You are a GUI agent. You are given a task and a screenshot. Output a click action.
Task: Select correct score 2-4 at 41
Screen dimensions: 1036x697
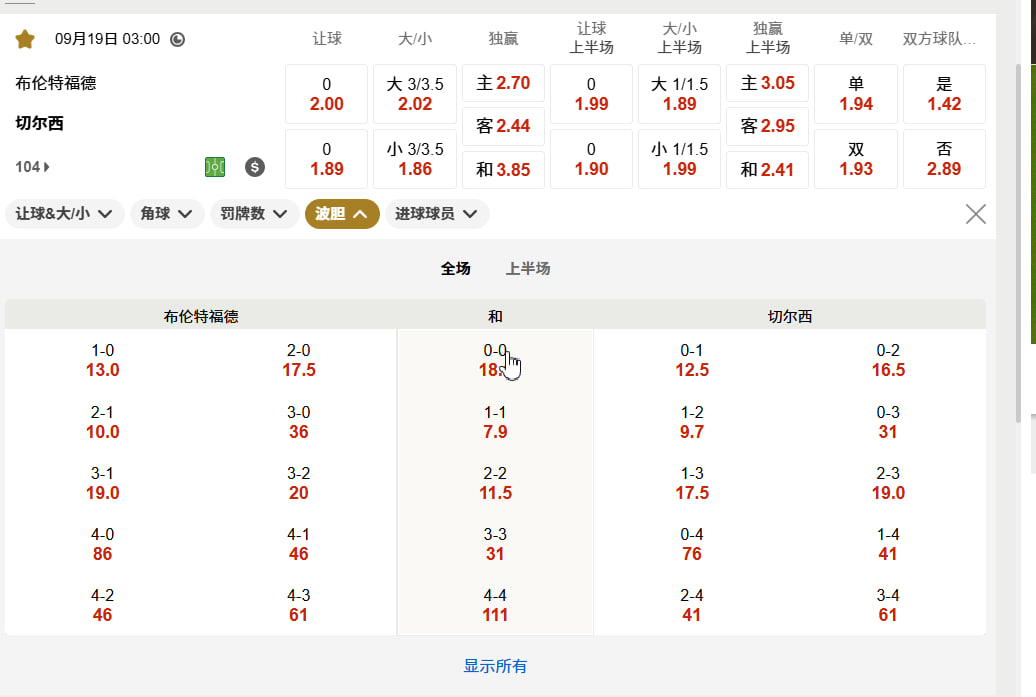click(692, 605)
